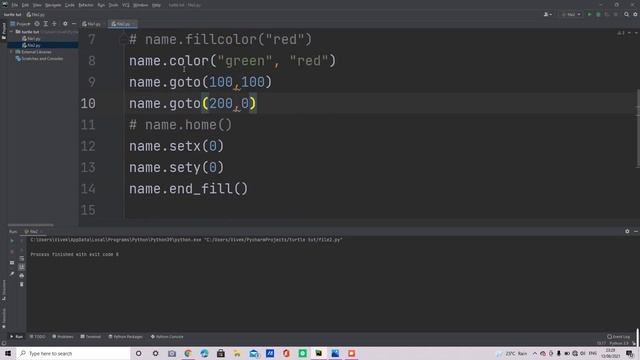Open the Event Log
This screenshot has width=640, height=360.
(618, 337)
